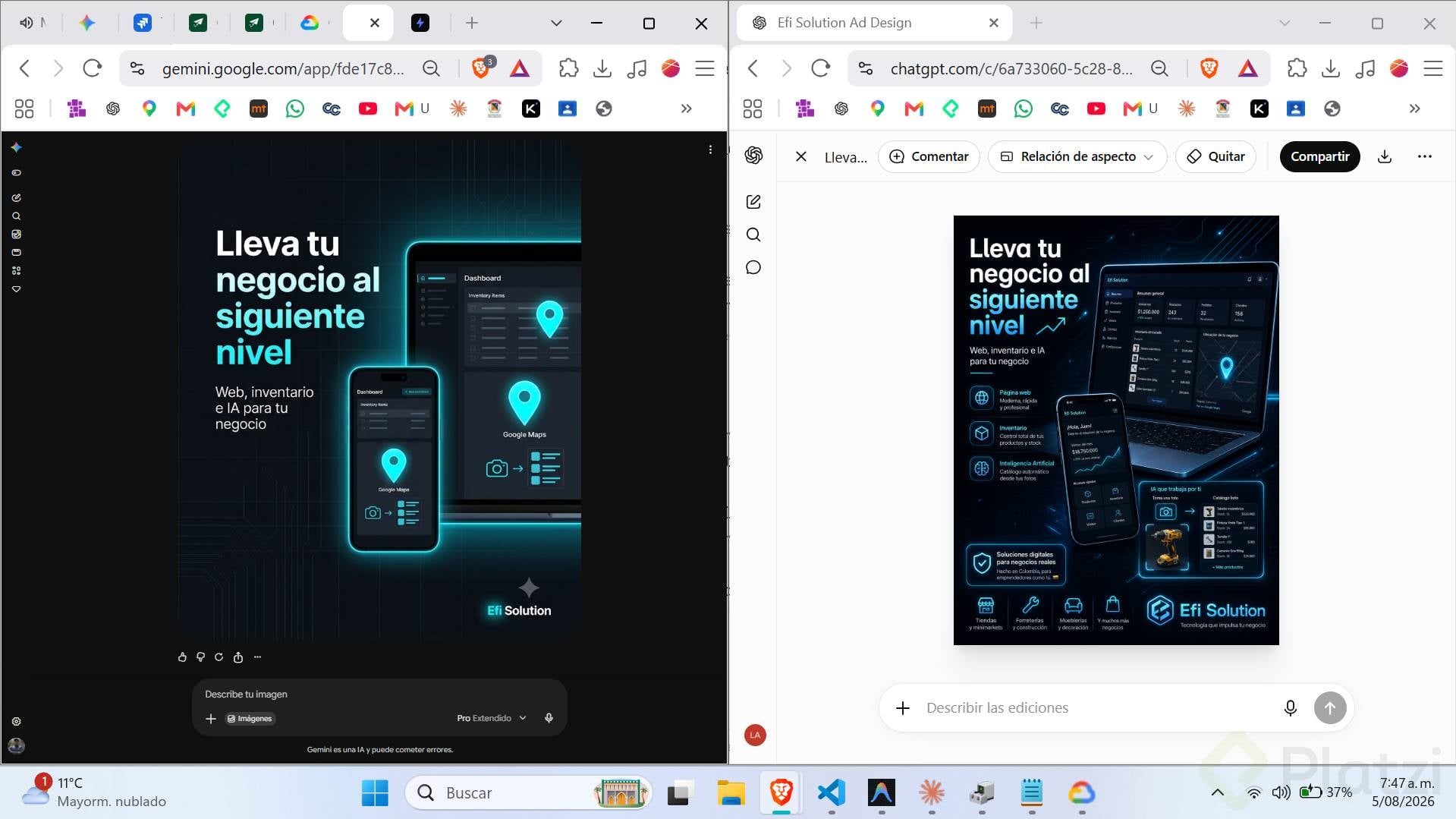The width and height of the screenshot is (1456, 819).
Task: Click the Gemini microphone input icon
Action: point(549,718)
